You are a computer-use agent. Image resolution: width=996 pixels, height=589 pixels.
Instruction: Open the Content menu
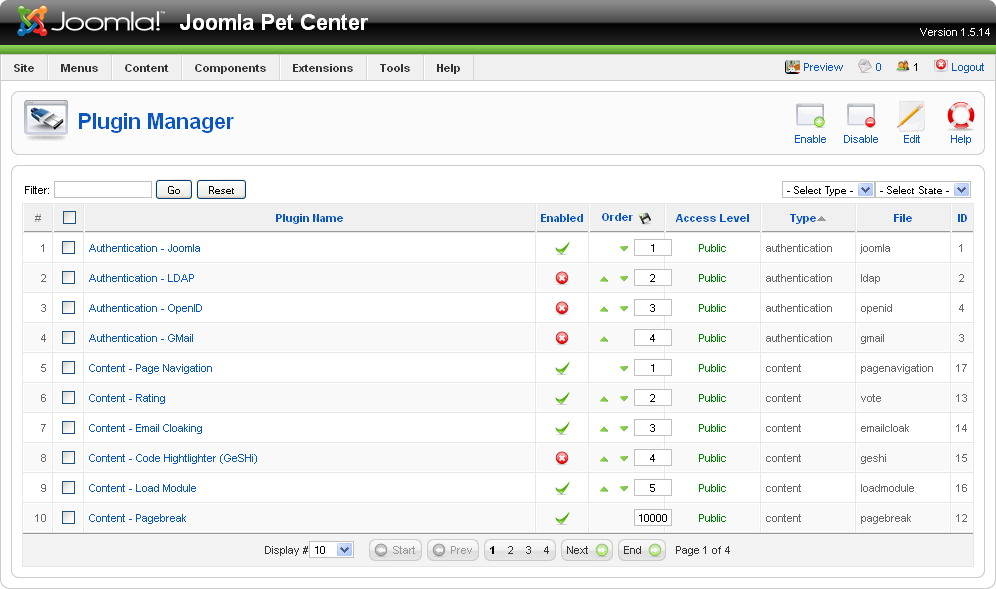[146, 68]
